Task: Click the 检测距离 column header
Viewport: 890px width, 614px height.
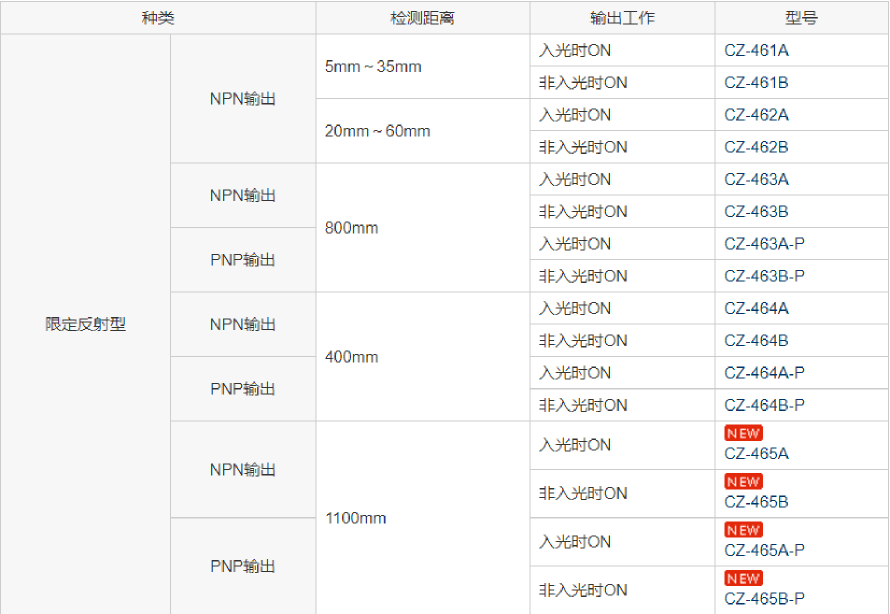Action: [422, 18]
